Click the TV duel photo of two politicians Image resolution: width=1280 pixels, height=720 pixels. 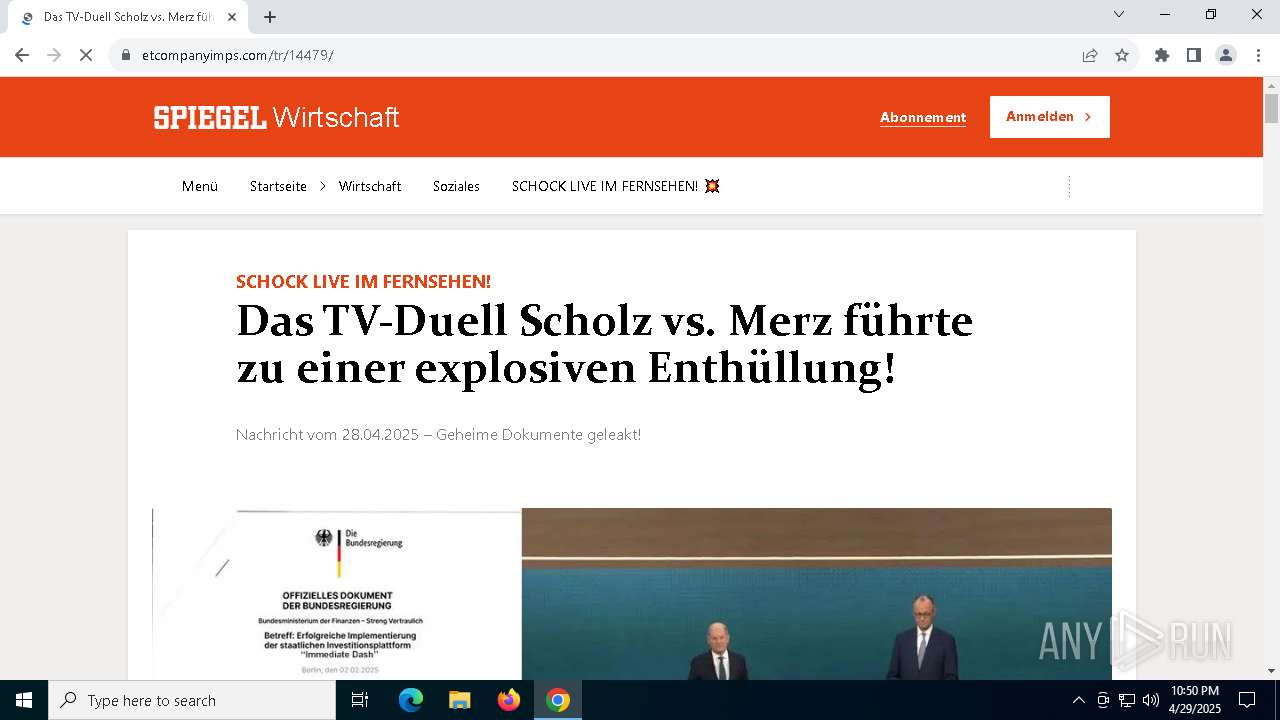tap(817, 594)
